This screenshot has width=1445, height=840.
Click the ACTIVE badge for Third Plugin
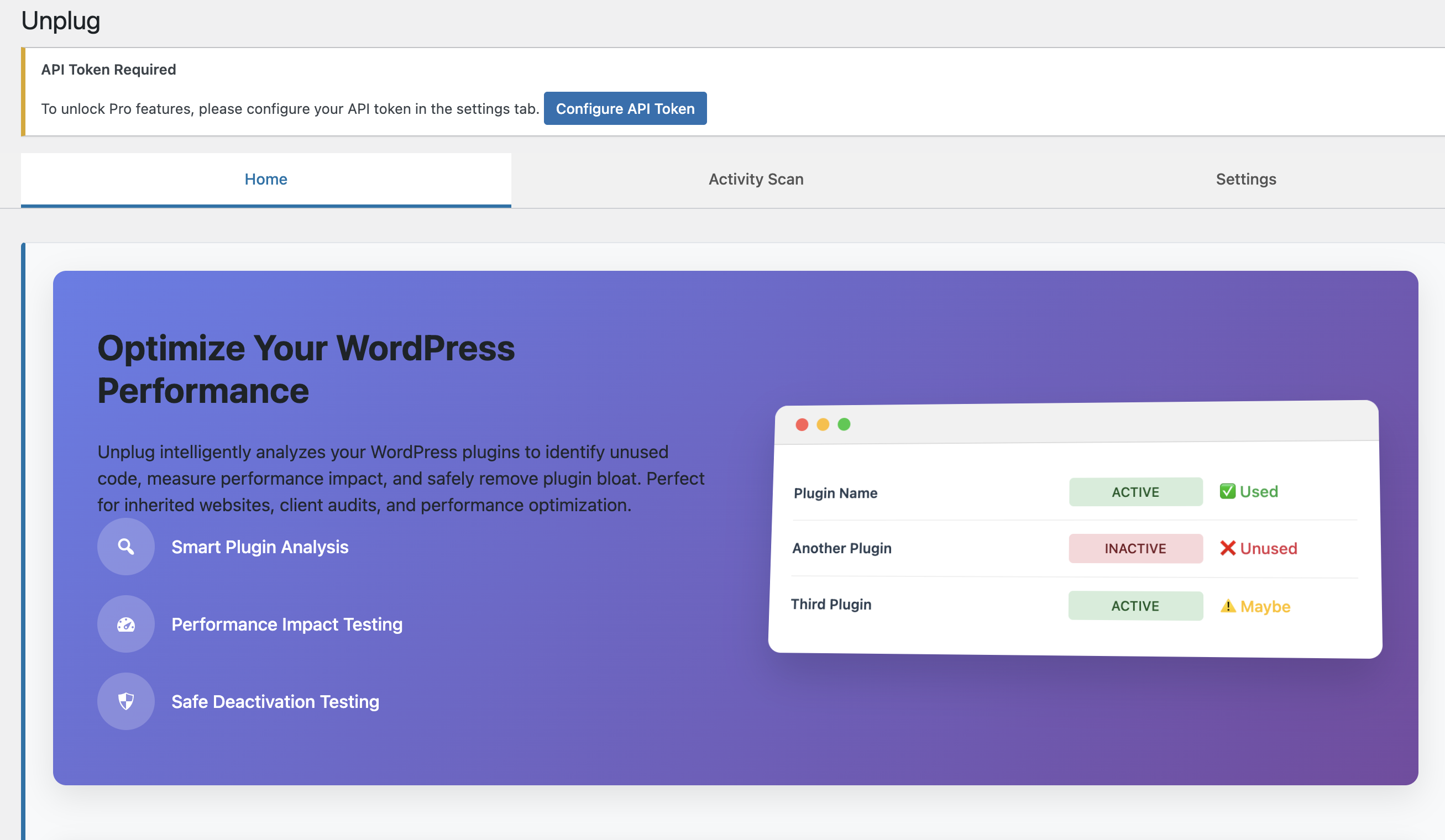pos(1135,606)
